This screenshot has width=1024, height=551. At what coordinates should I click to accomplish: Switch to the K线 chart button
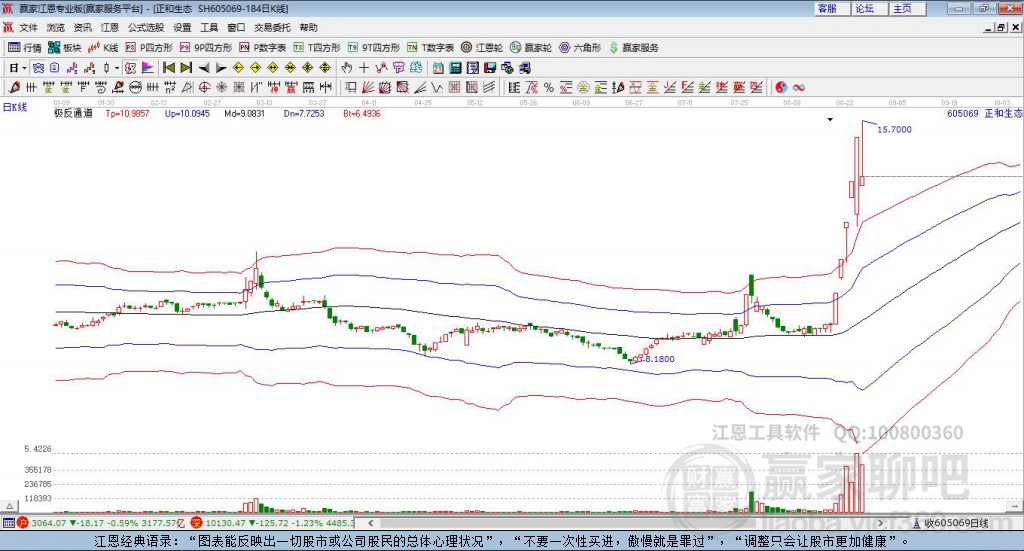pyautogui.click(x=103, y=48)
